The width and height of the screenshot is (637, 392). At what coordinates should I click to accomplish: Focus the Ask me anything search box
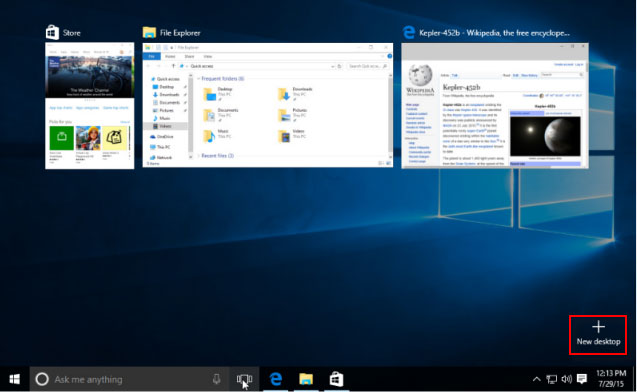click(x=130, y=379)
